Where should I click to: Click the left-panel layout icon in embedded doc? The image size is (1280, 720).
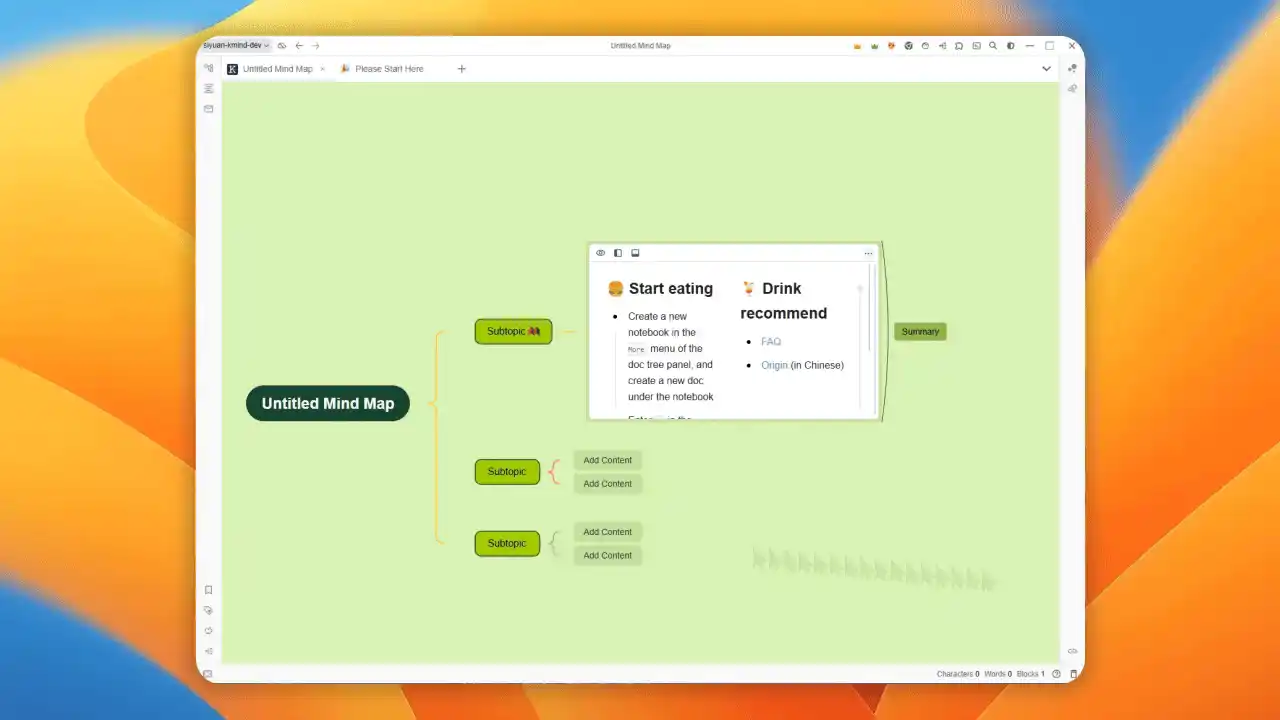[617, 253]
